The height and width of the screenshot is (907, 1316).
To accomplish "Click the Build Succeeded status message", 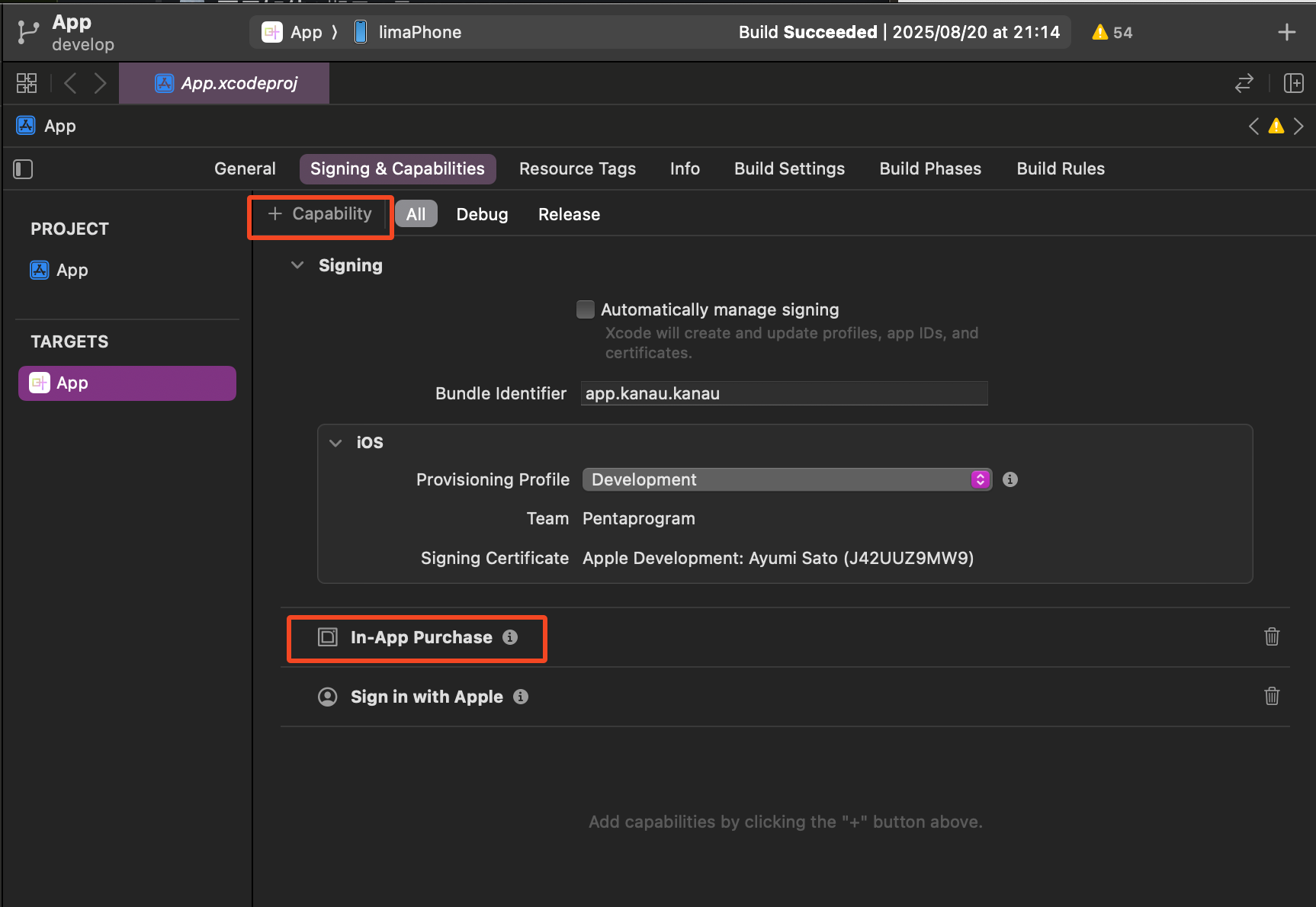I will point(899,32).
